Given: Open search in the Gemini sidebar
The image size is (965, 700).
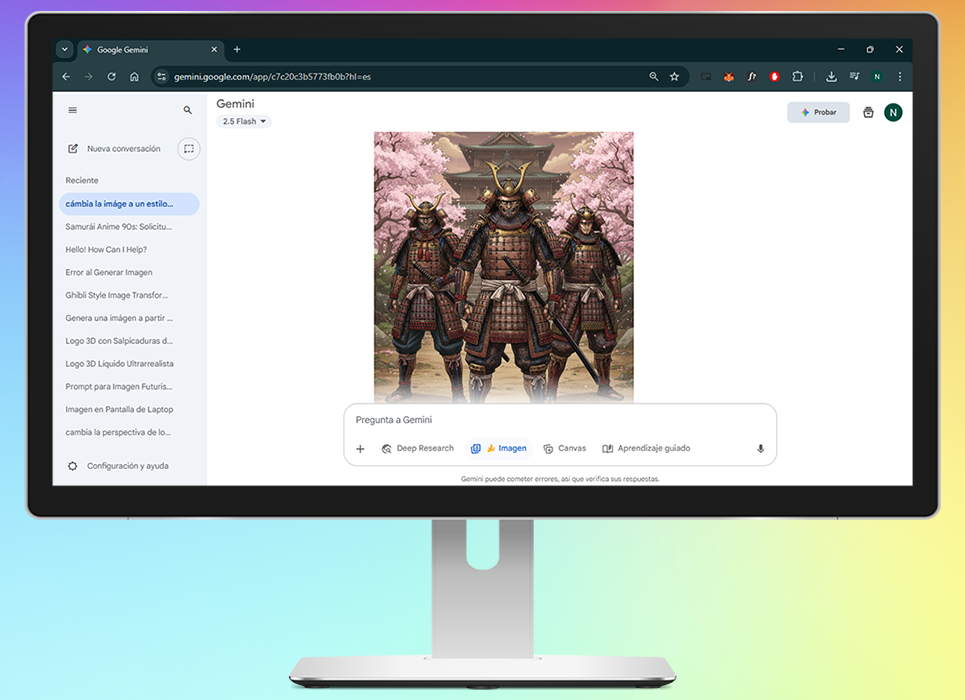Looking at the screenshot, I should [188, 110].
